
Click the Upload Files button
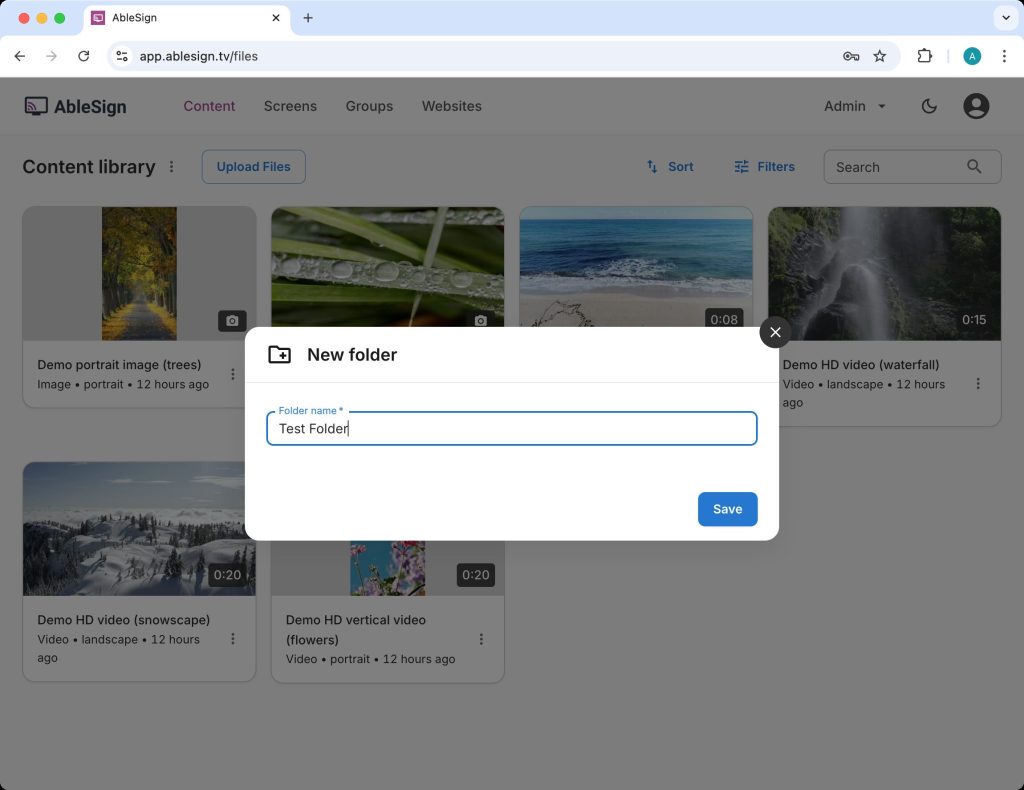click(253, 166)
